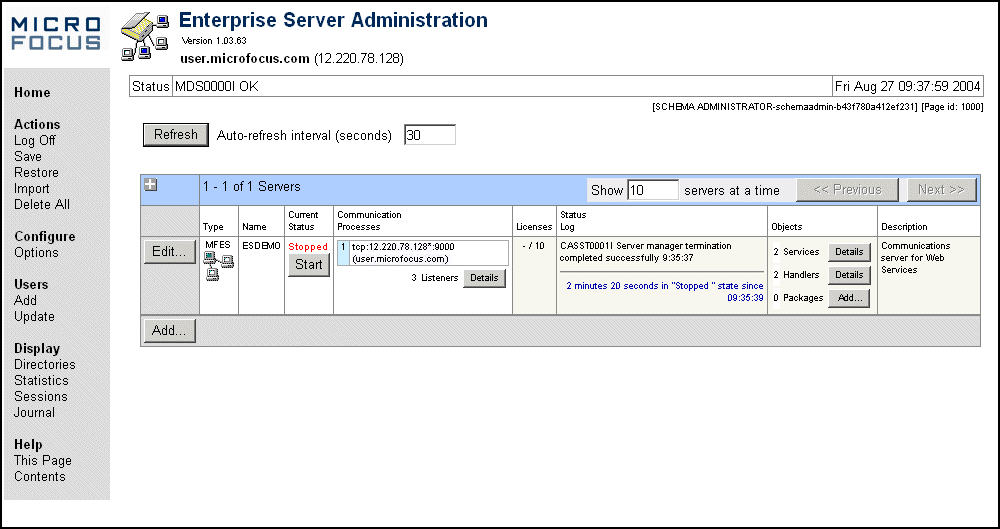View Sessions under Display
The height and width of the screenshot is (529, 1000).
[x=41, y=396]
